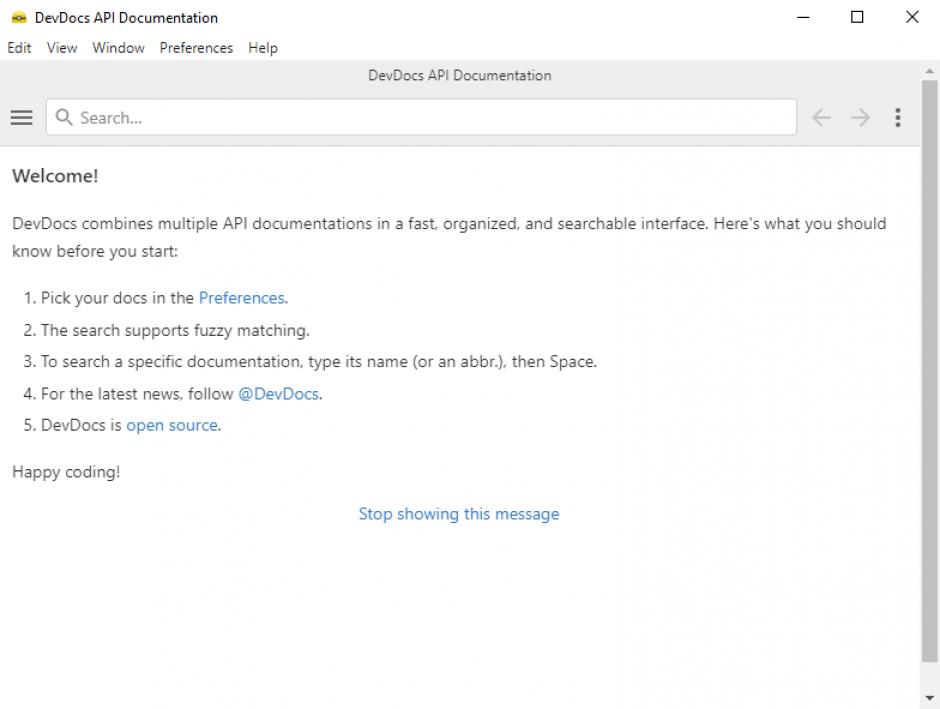Image resolution: width=940 pixels, height=709 pixels.
Task: Open the Window menu
Action: click(118, 48)
